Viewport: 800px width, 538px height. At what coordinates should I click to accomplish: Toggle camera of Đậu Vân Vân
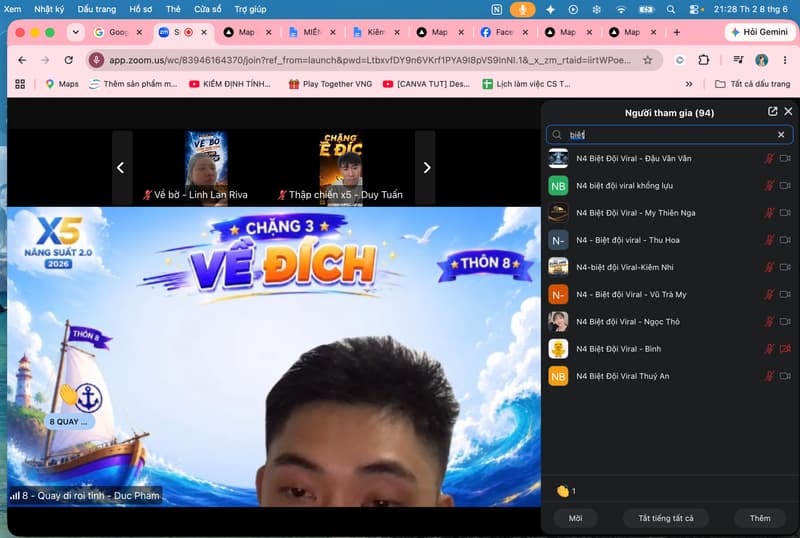[785, 159]
